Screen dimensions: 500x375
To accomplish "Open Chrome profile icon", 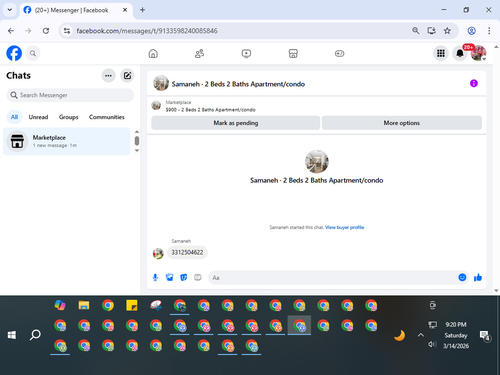I will [x=471, y=31].
